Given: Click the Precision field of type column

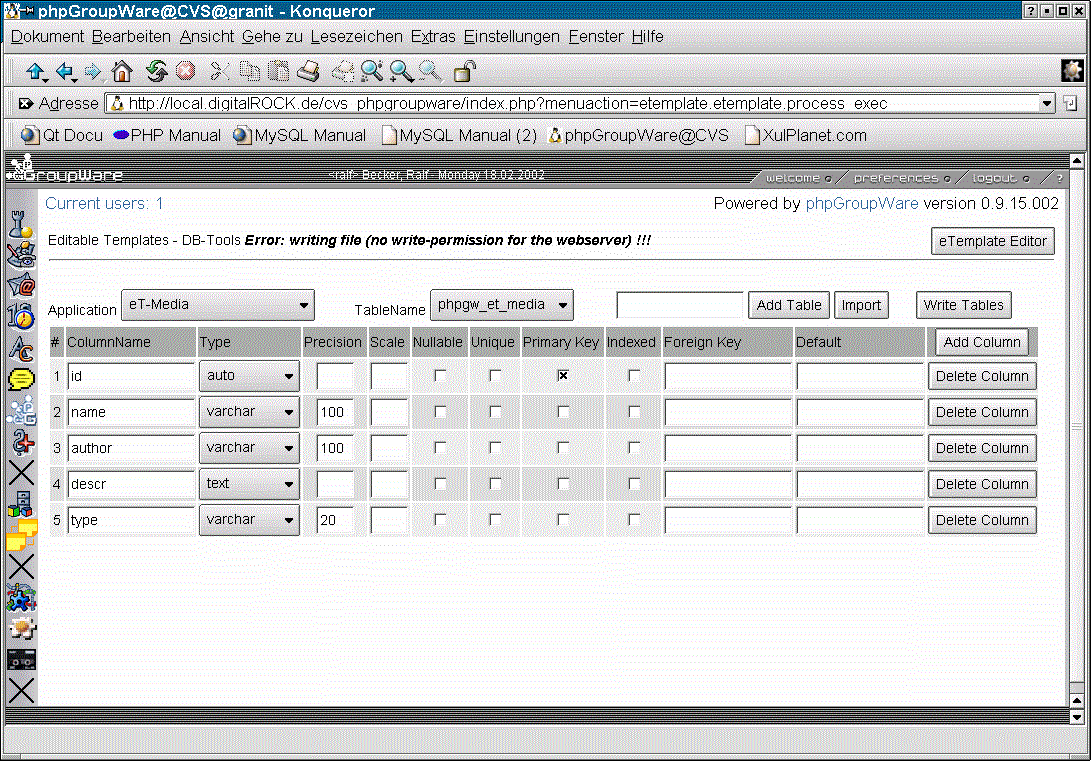Looking at the screenshot, I should [x=335, y=520].
